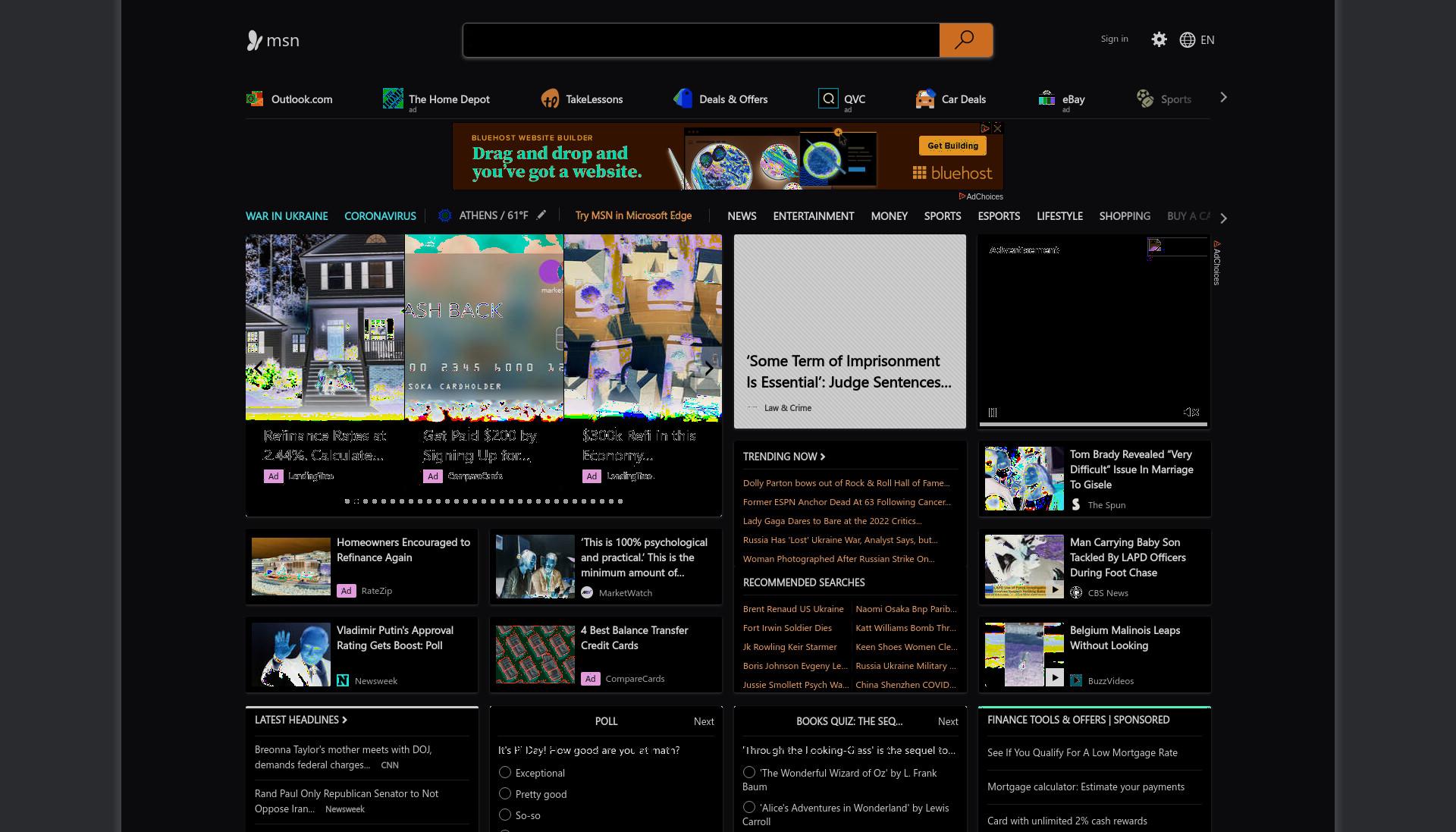The image size is (1456, 832).
Task: Expand the Latest Headlines section
Action: click(x=301, y=720)
